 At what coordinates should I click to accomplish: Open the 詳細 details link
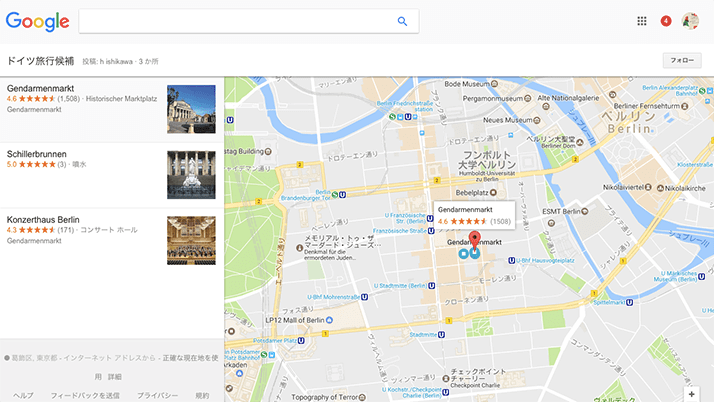point(115,377)
